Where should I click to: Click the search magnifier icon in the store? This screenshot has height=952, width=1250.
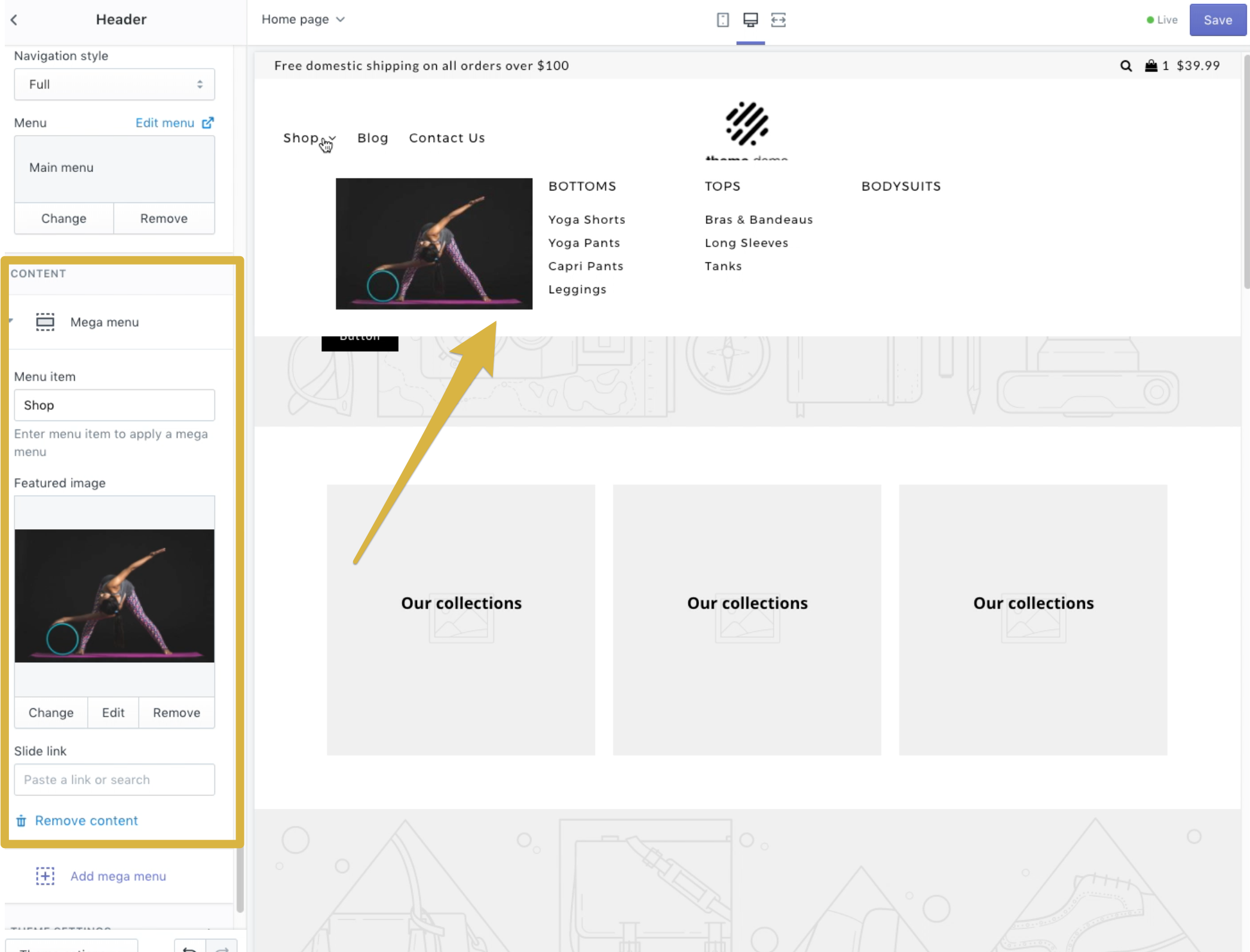coord(1126,66)
